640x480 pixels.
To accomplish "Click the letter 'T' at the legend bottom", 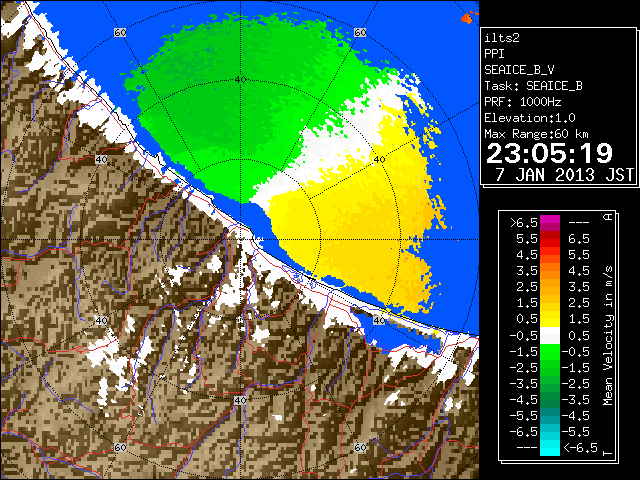I will 608,453.
